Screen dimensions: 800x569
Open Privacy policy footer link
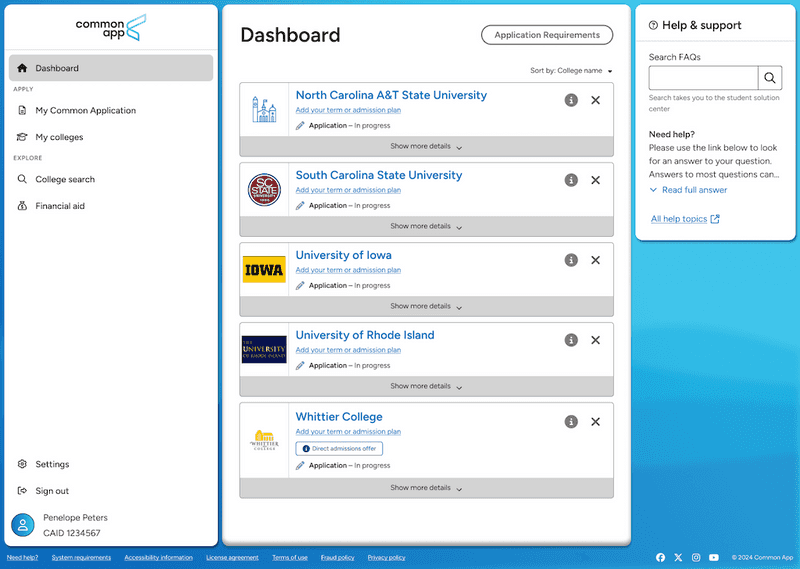386,557
